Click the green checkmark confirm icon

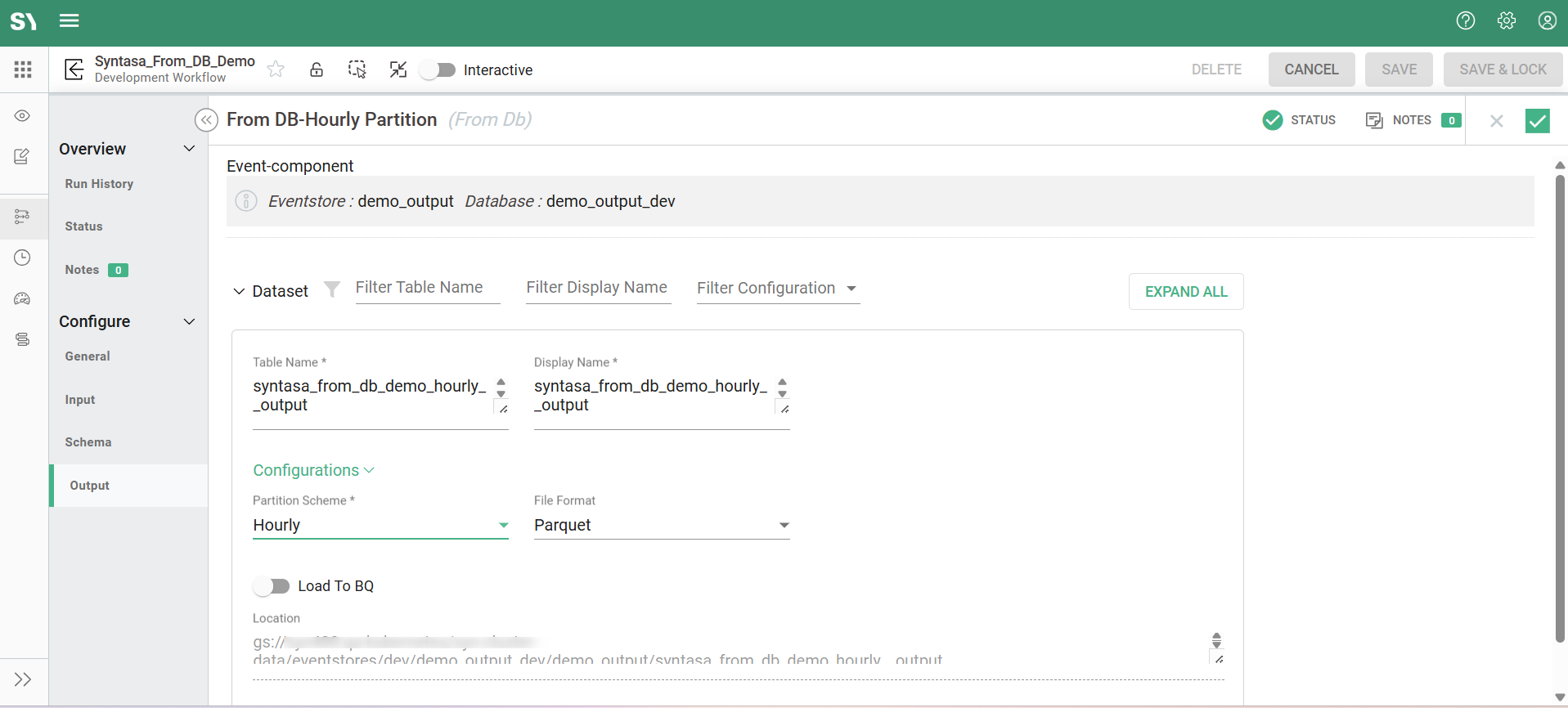tap(1537, 121)
